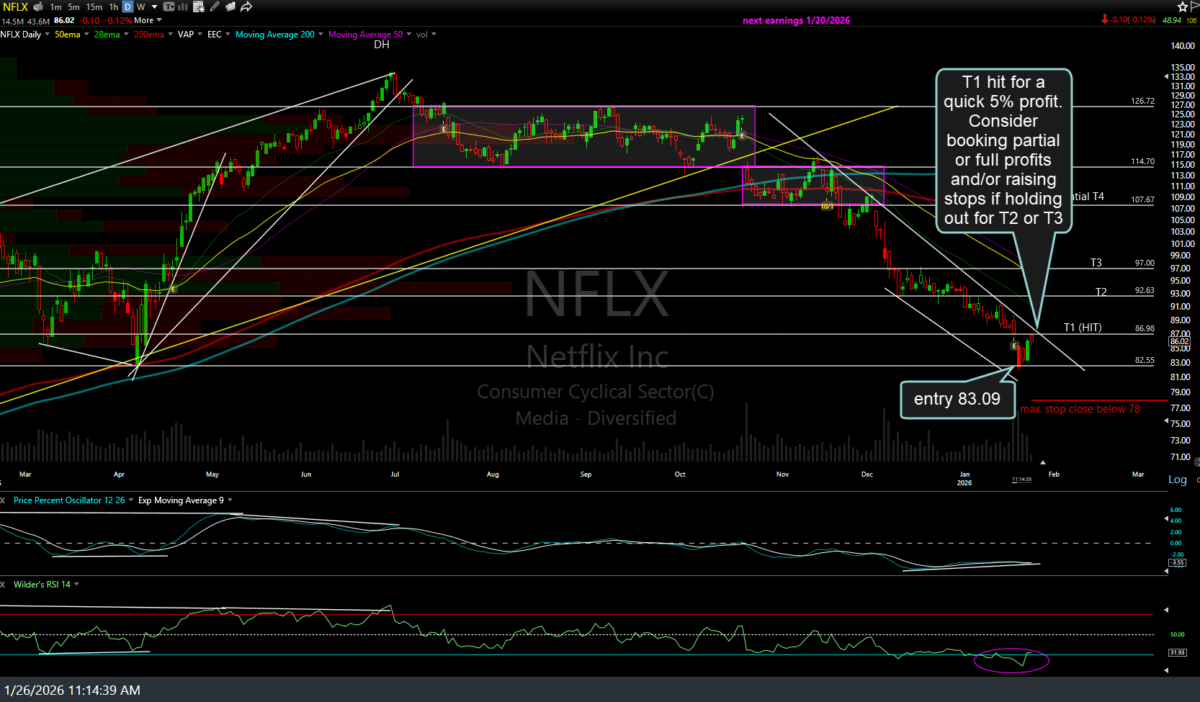Select the W weekly timeframe tab
Image resolution: width=1200 pixels, height=702 pixels.
141,7
